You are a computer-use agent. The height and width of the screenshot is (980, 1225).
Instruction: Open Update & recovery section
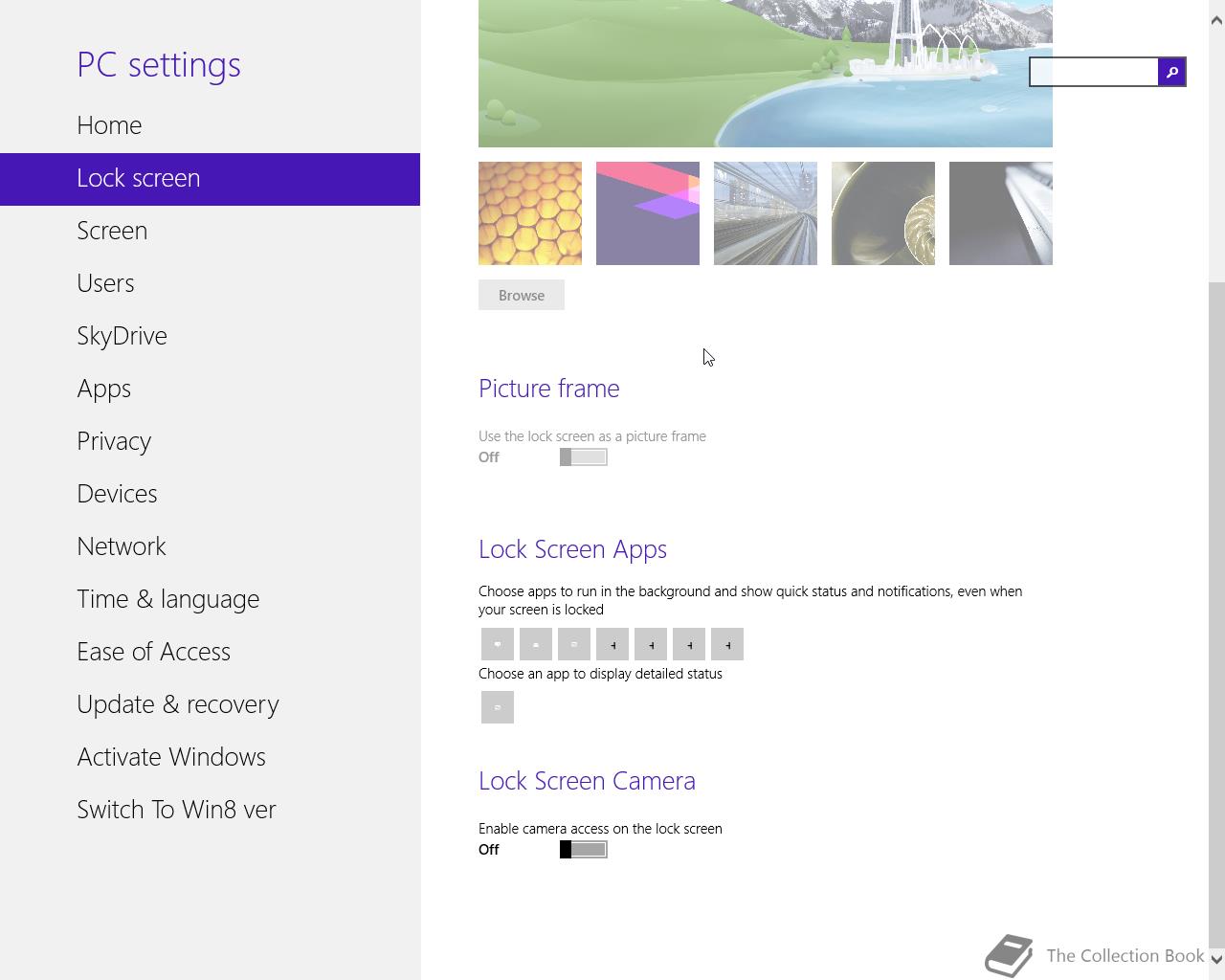pos(178,704)
